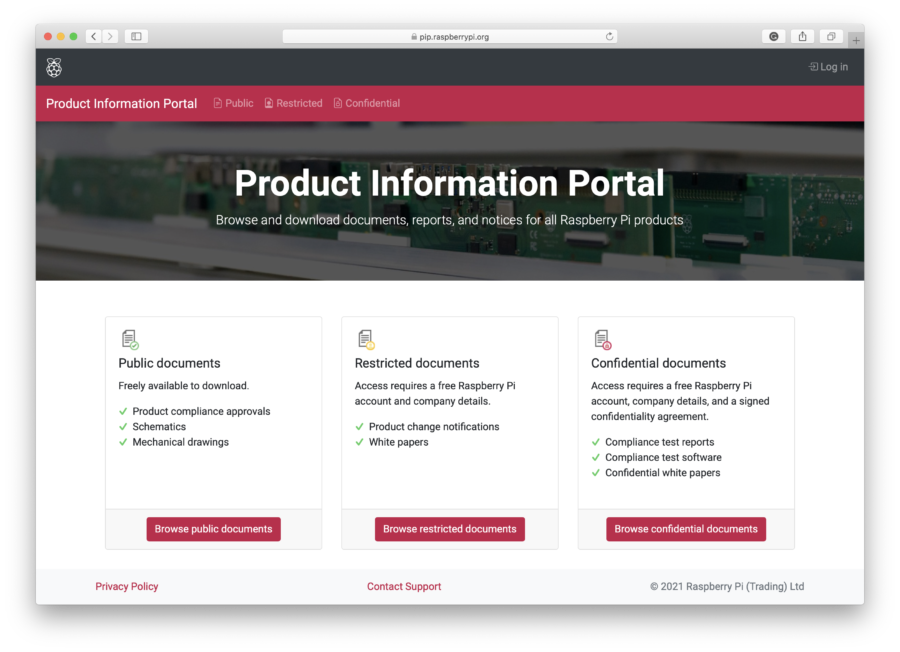Click the privacy shield icon in the browser toolbar
900x652 pixels.
(773, 36)
